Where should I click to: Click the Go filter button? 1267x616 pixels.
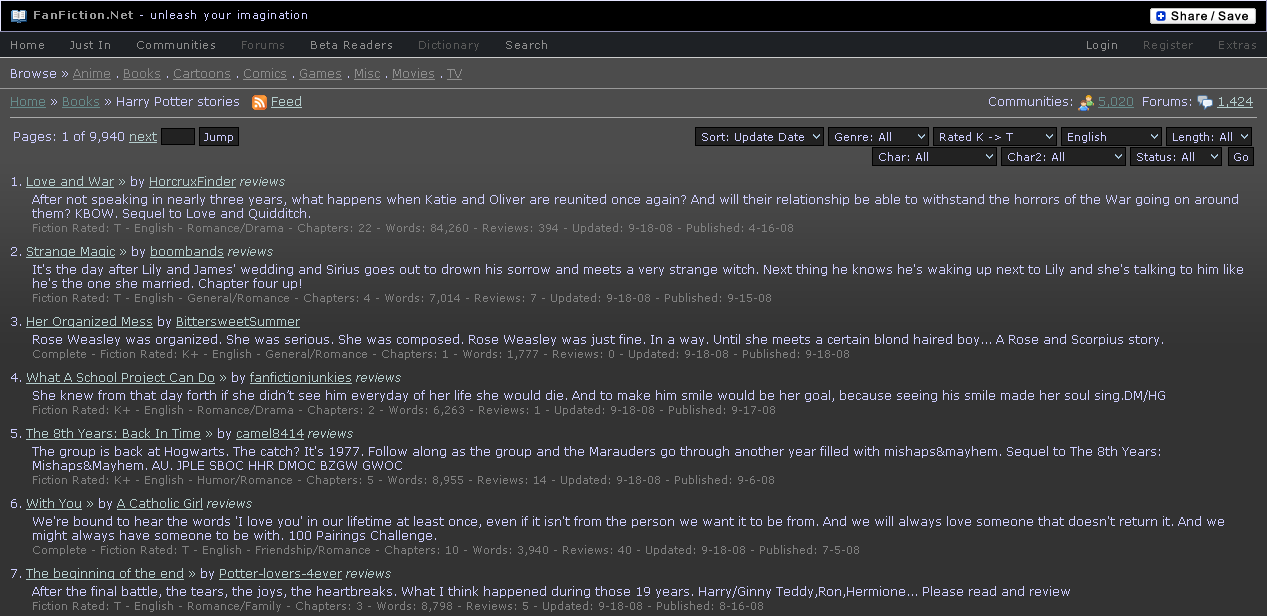(1241, 157)
